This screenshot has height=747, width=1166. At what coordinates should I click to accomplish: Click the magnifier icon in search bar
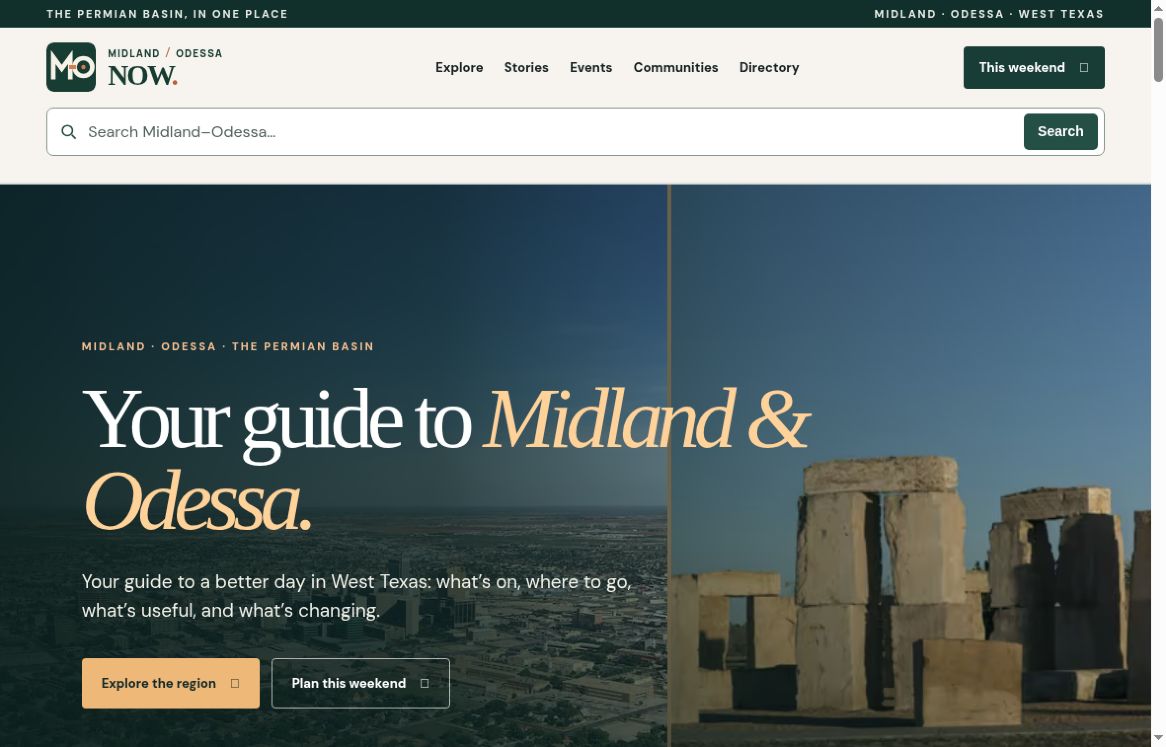click(68, 132)
